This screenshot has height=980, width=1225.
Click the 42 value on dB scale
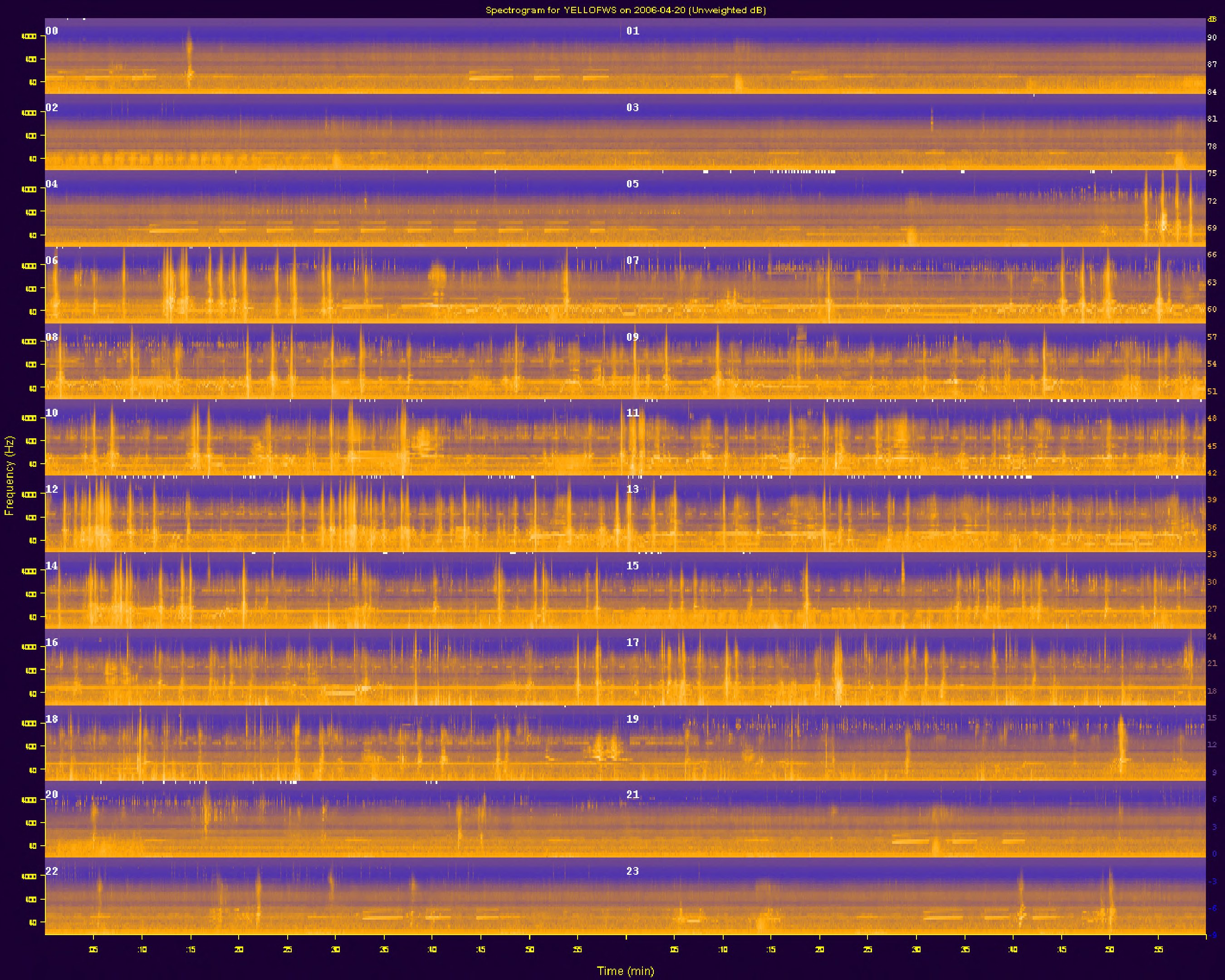click(x=1212, y=472)
